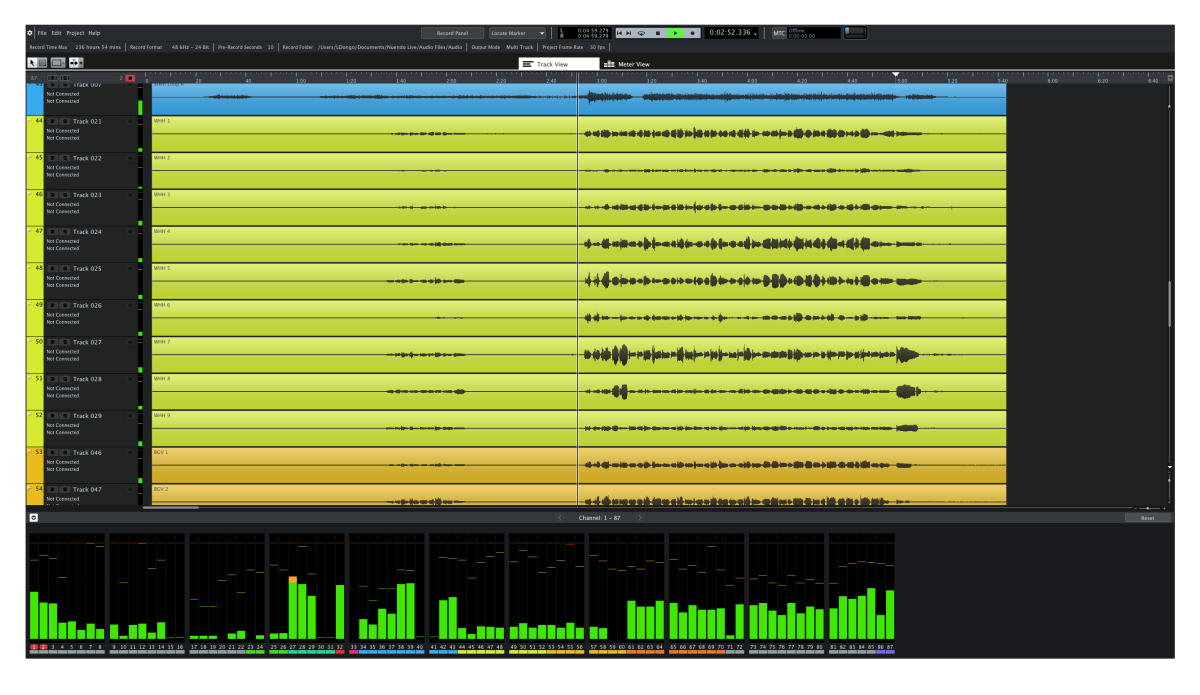Show the next channel bank with the right arrow

640,518
